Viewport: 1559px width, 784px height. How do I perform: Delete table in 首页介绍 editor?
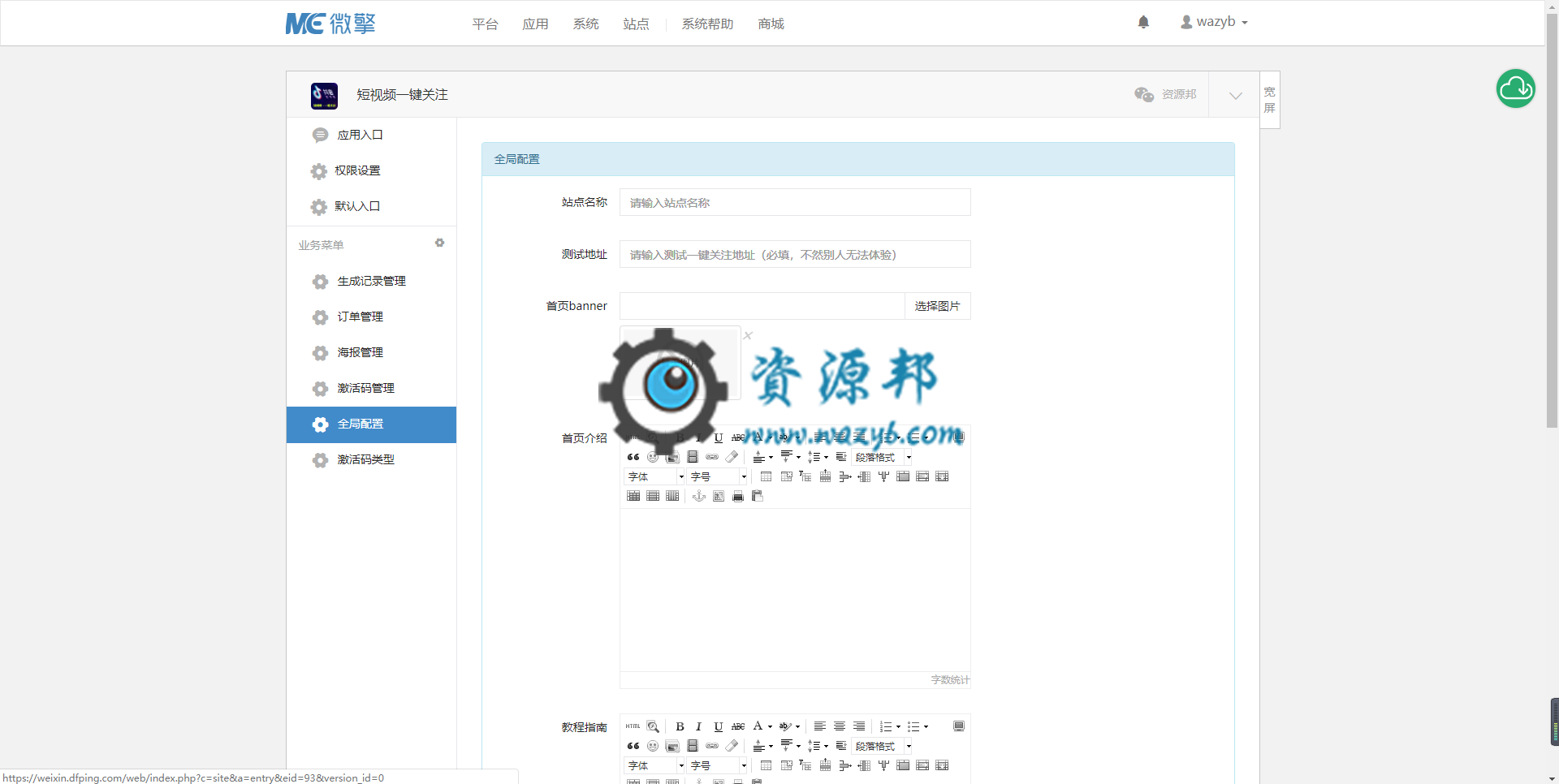[x=785, y=476]
